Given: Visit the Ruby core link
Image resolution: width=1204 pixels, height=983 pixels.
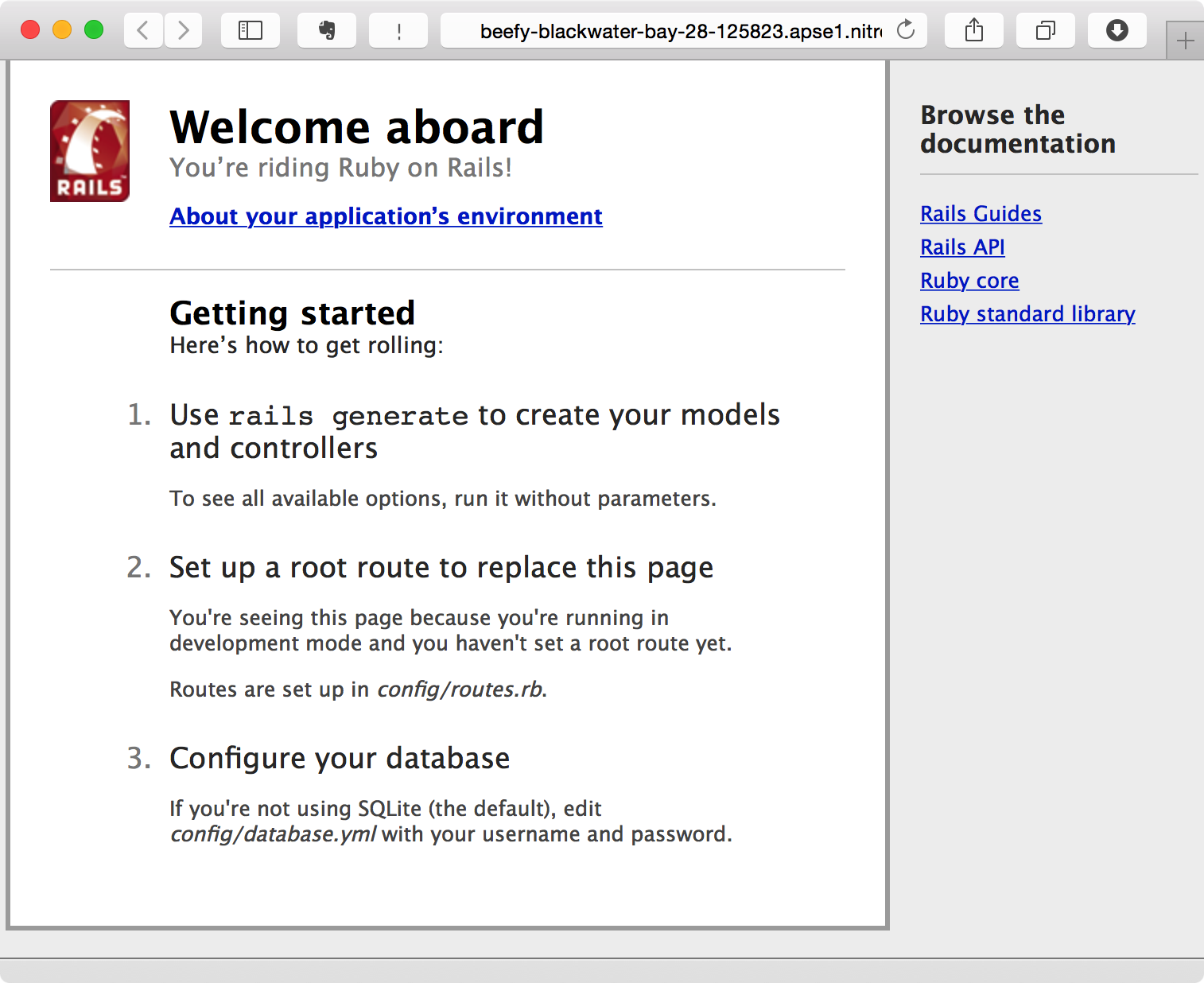Looking at the screenshot, I should coord(969,280).
